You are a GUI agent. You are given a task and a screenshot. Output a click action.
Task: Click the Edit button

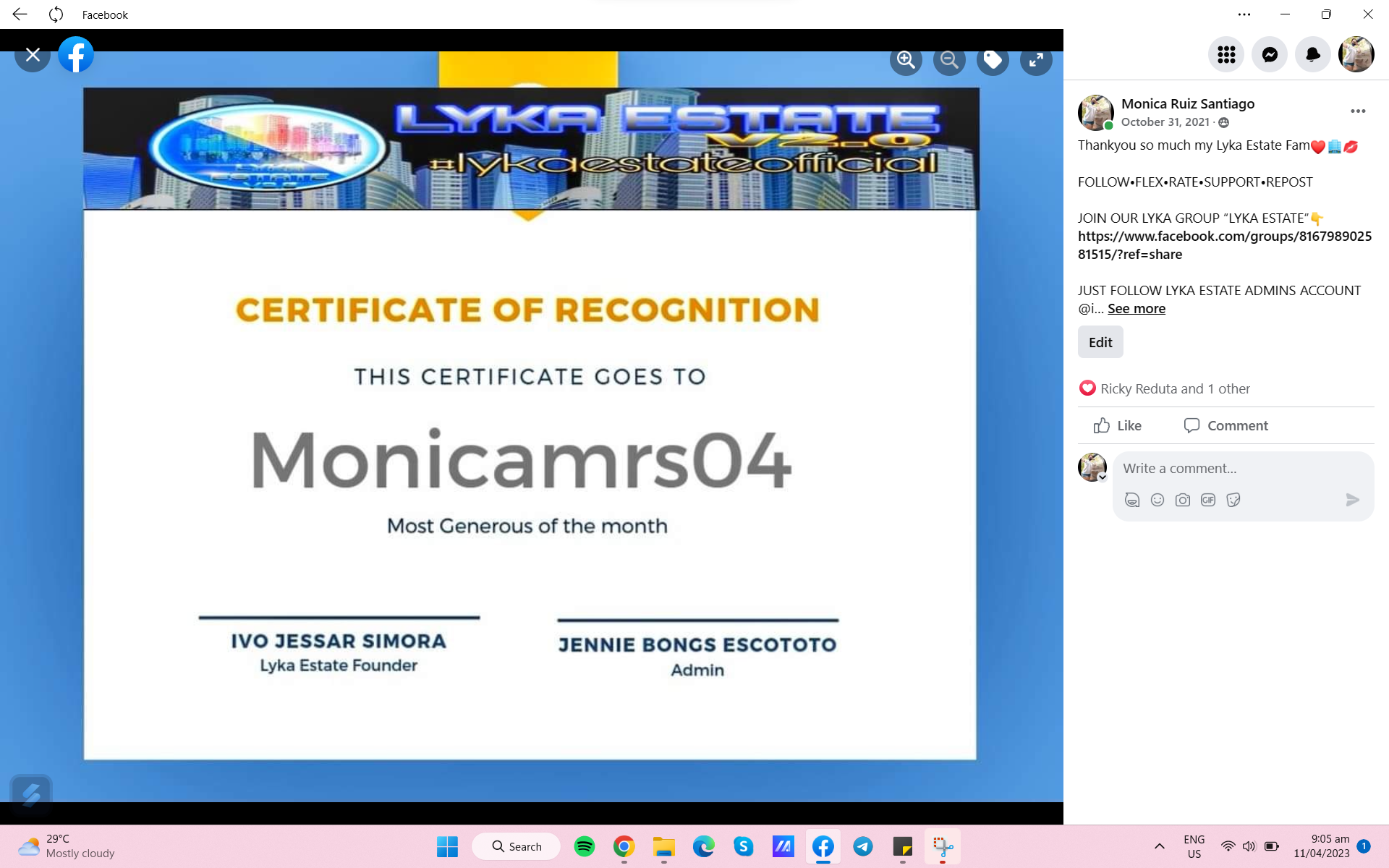(x=1100, y=342)
